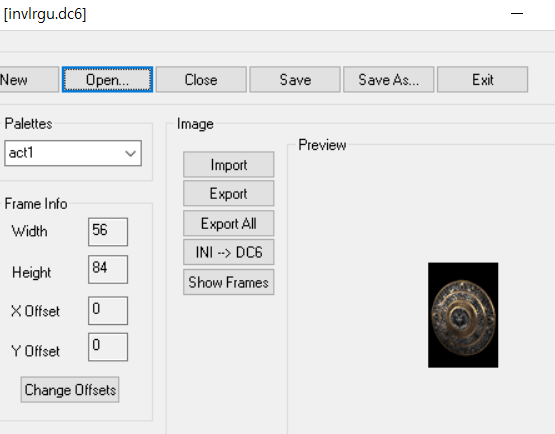This screenshot has height=434, width=555.
Task: Click the X Offset input field
Action: click(x=108, y=310)
